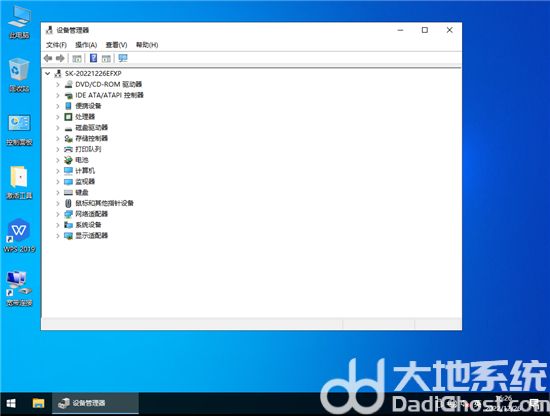This screenshot has height=416, width=550.
Task: Open File Explorer from the taskbar
Action: tap(38, 403)
